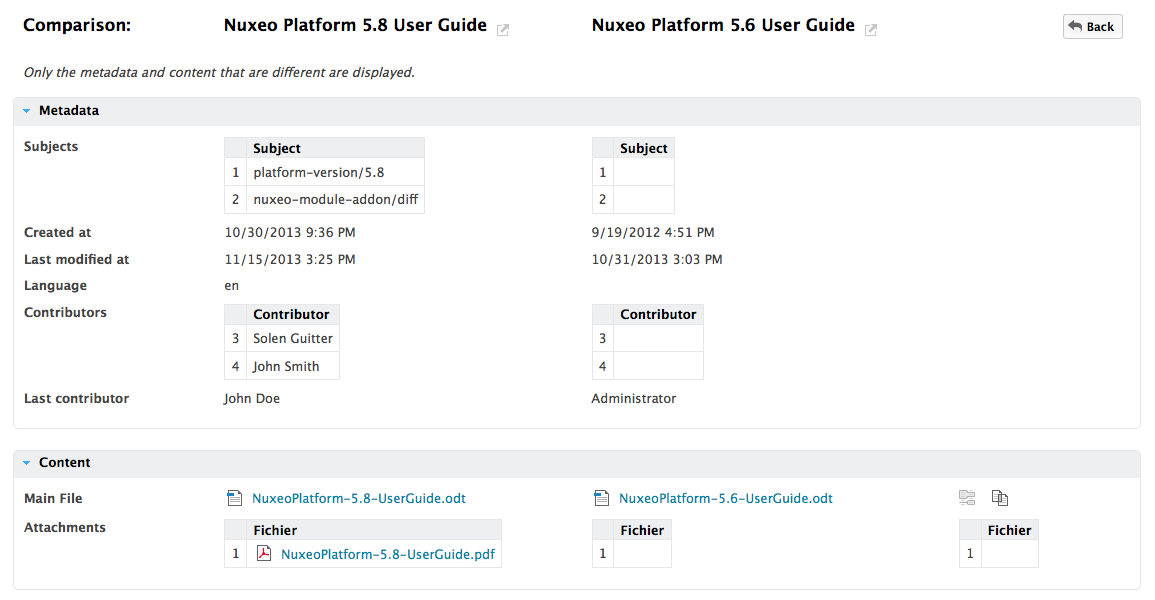Image resolution: width=1155 pixels, height=600 pixels.
Task: Select the platform-version/5.8 subject cell
Action: pyautogui.click(x=335, y=172)
